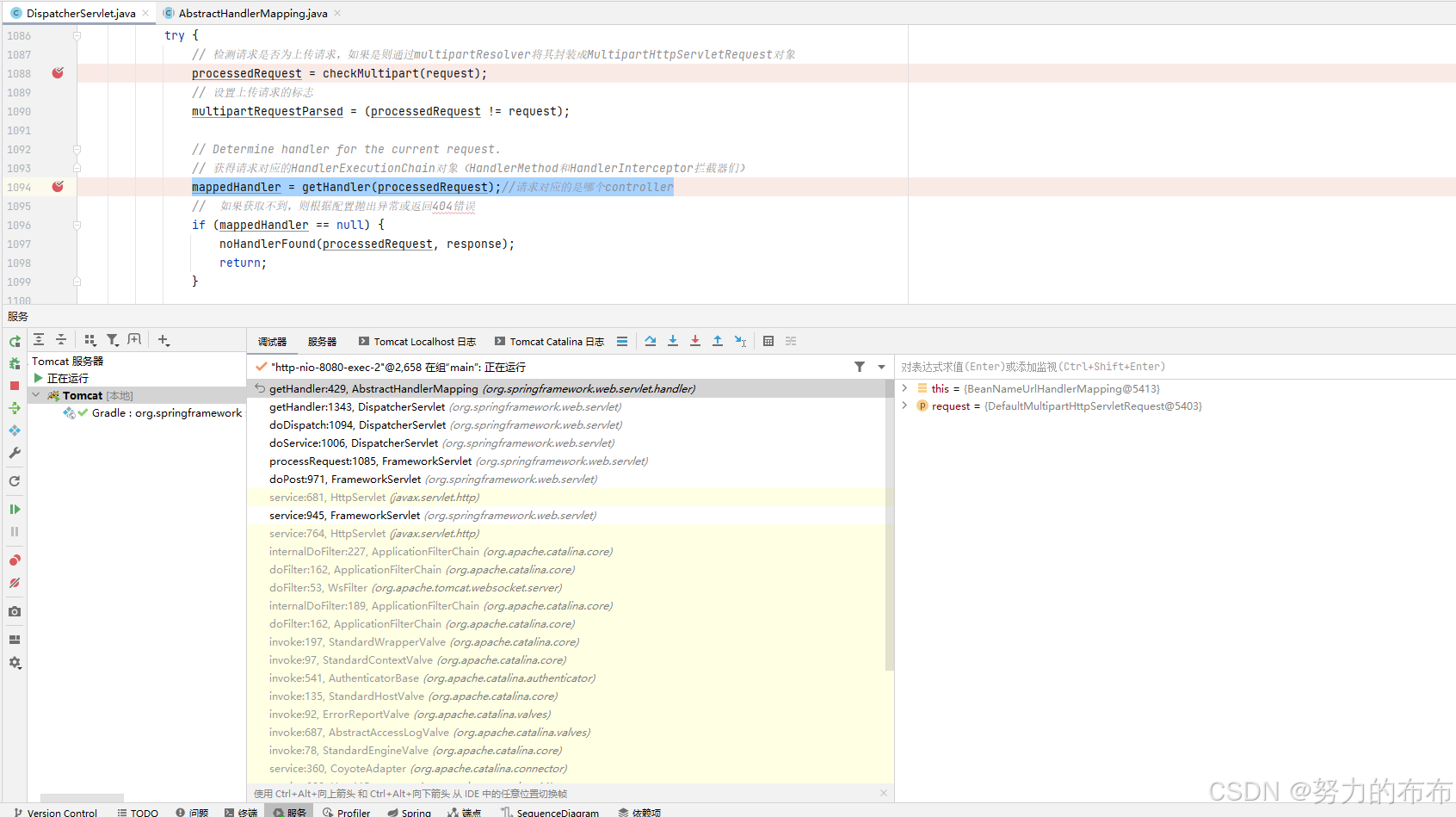Expand the 'request' variable node
1456x817 pixels.
[x=904, y=405]
